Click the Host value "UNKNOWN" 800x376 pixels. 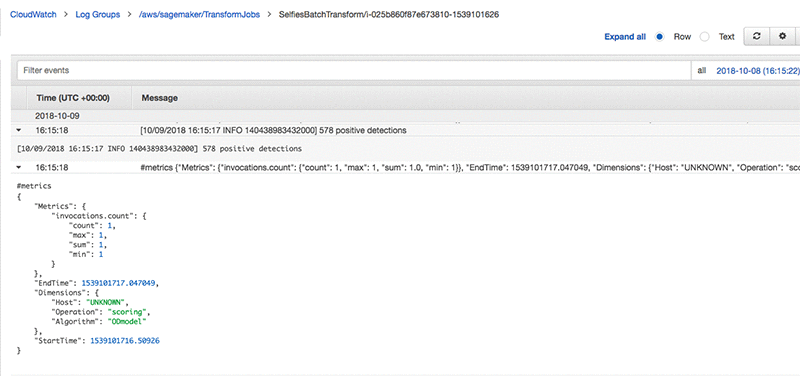[x=106, y=302]
